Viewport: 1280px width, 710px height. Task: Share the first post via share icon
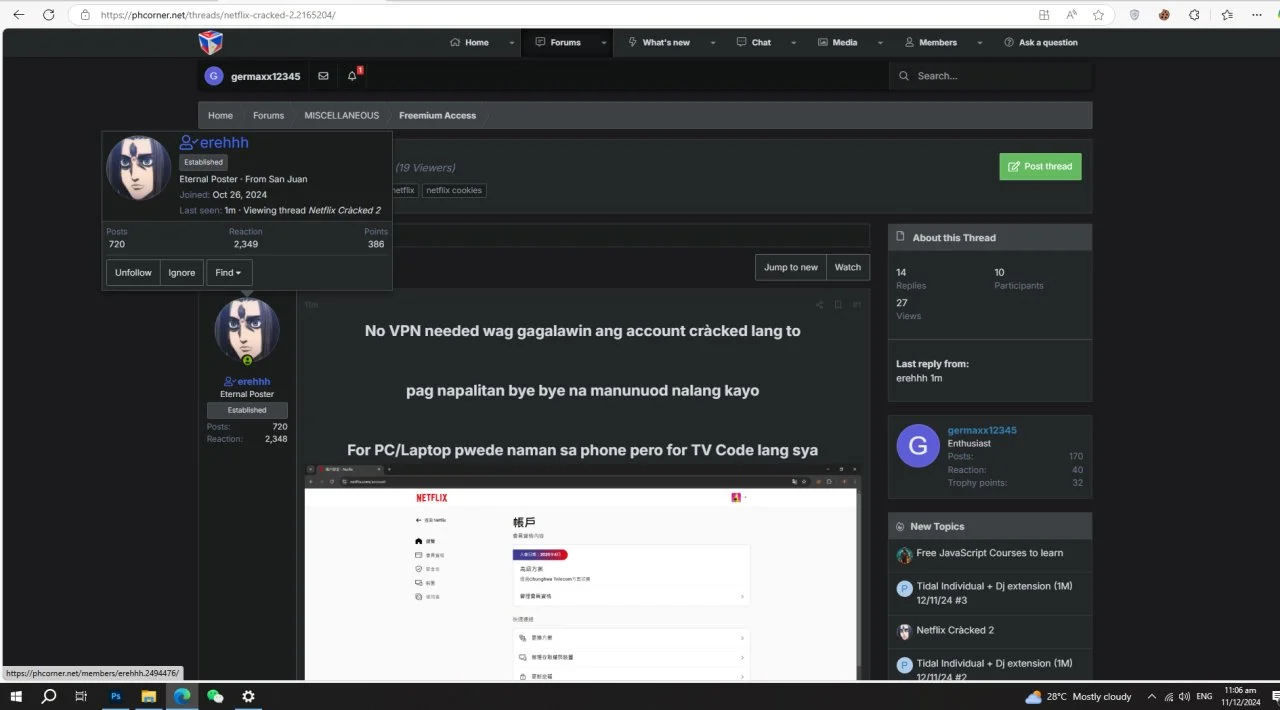click(x=820, y=304)
